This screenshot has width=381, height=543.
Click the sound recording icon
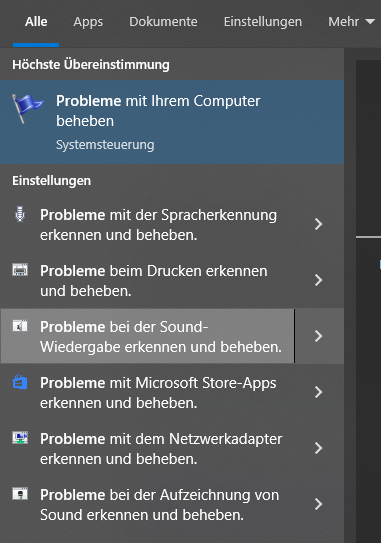coord(20,493)
